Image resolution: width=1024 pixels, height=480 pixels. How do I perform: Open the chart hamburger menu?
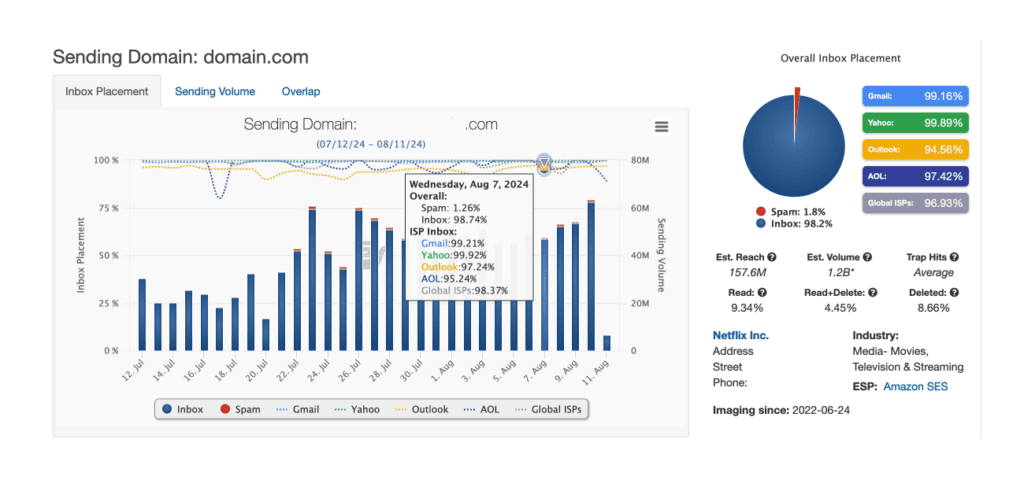click(660, 126)
